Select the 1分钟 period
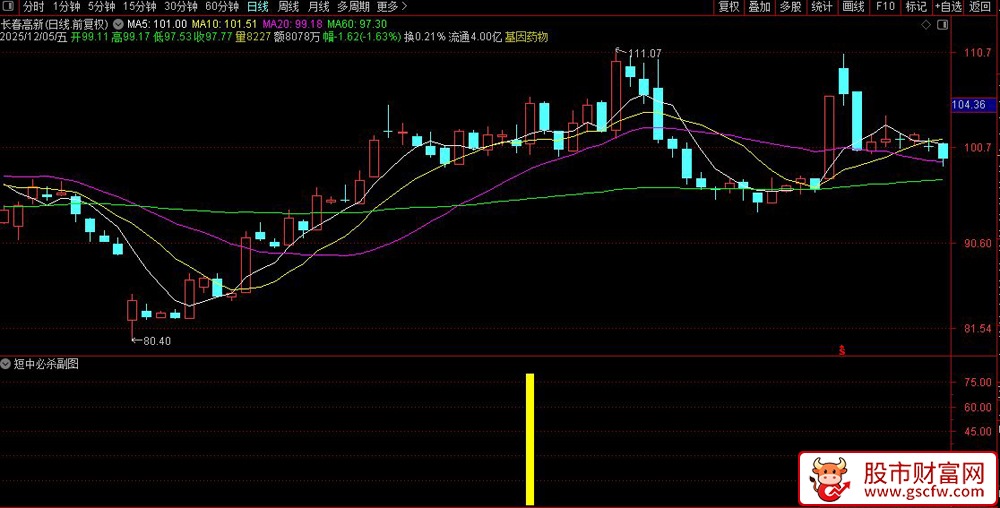The width and height of the screenshot is (1000, 508). (66, 7)
